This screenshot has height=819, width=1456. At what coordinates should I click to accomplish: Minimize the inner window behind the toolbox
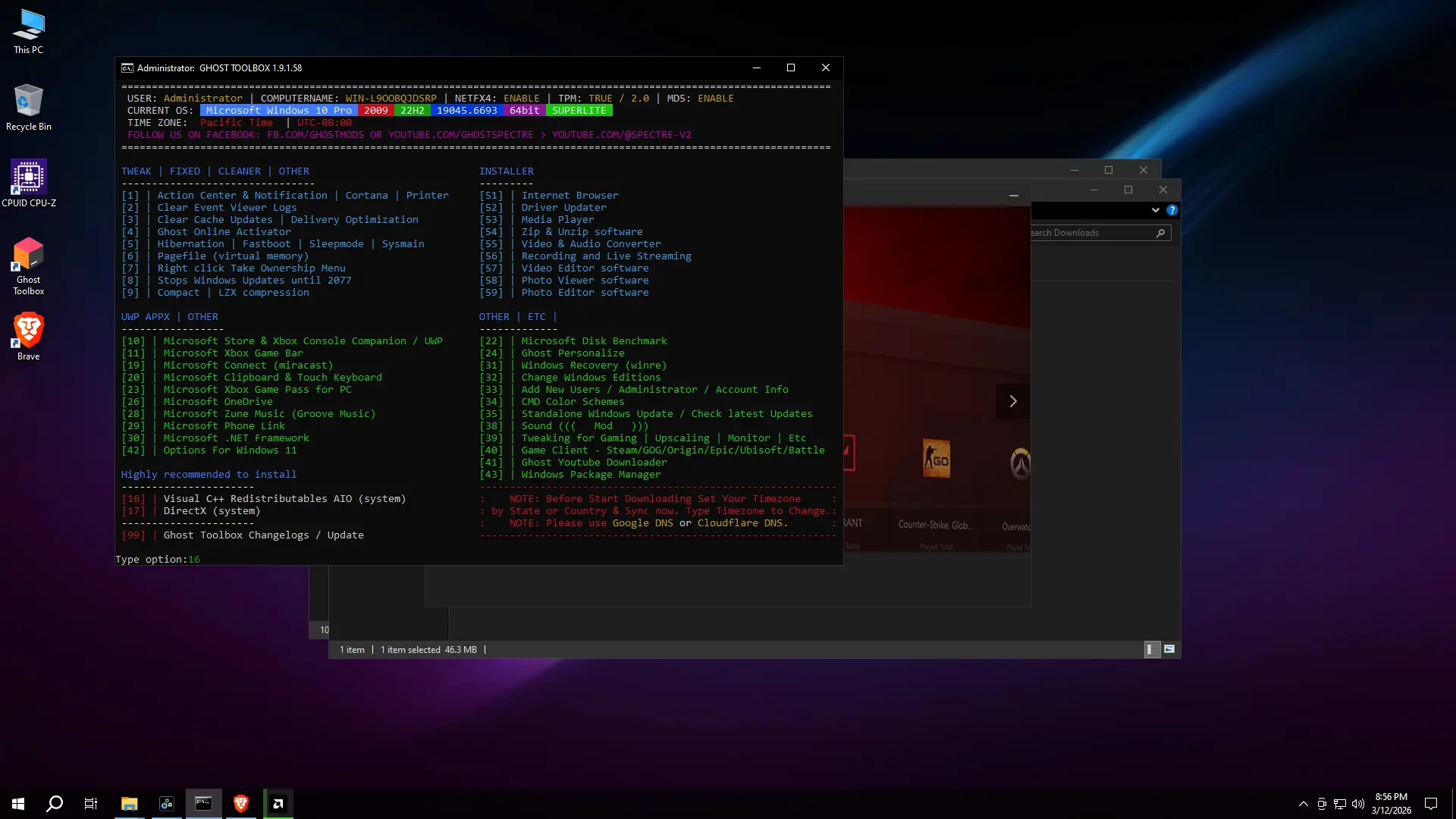point(1013,196)
